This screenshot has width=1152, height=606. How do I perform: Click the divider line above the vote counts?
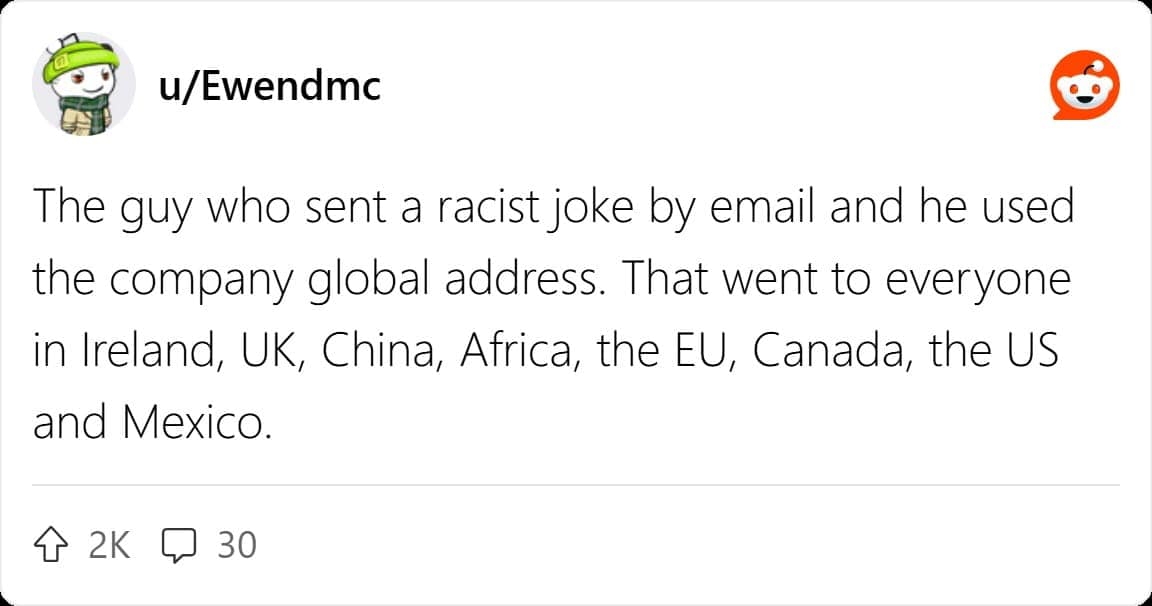click(x=576, y=485)
